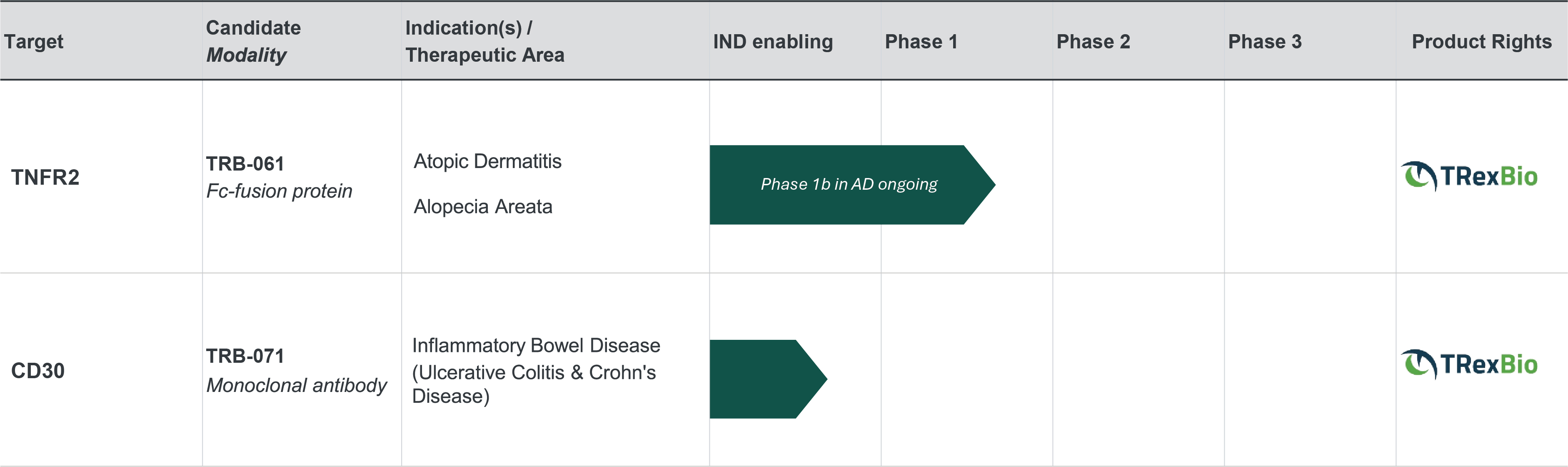Click the Monoclonal antibody modality text
The height and width of the screenshot is (467, 1568).
click(297, 385)
